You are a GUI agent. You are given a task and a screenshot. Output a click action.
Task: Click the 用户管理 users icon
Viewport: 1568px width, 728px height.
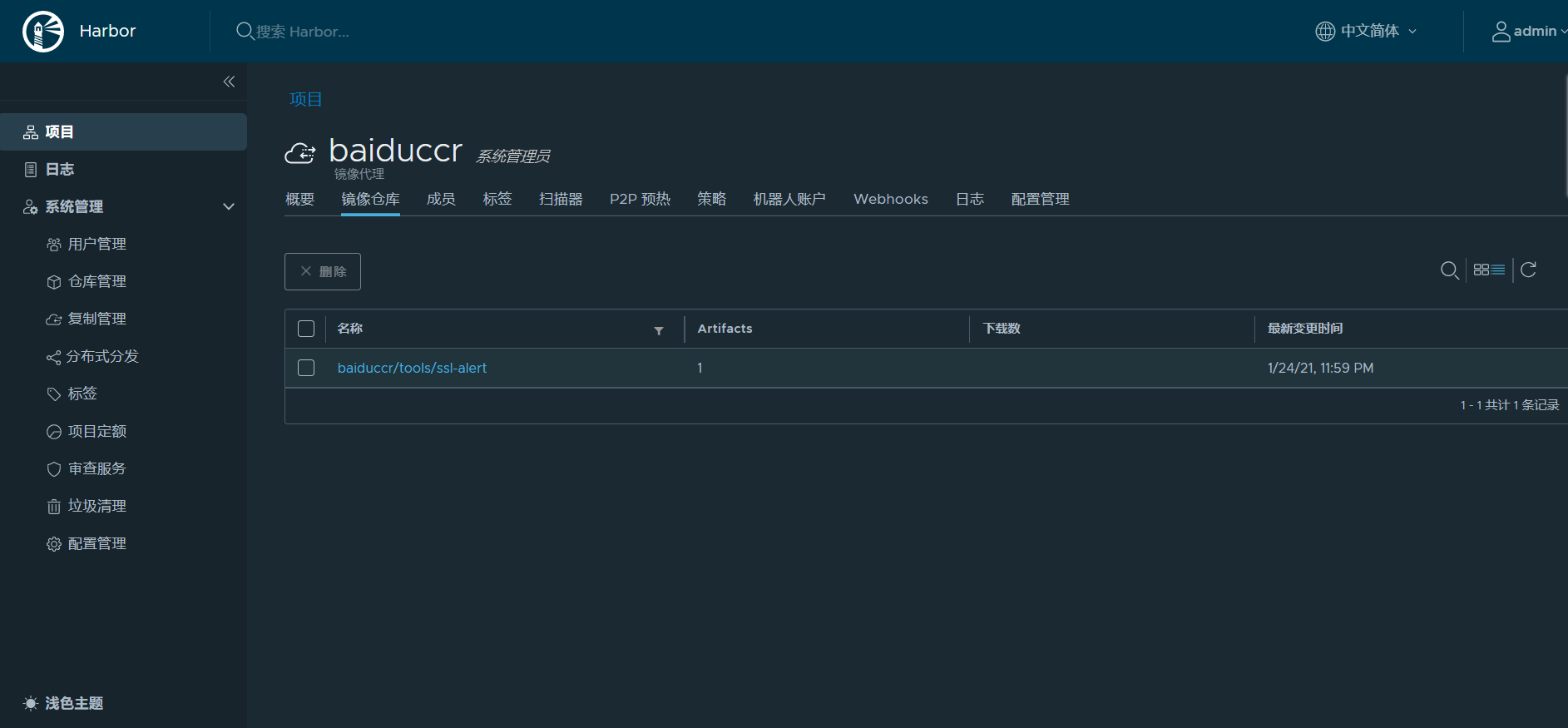(54, 245)
